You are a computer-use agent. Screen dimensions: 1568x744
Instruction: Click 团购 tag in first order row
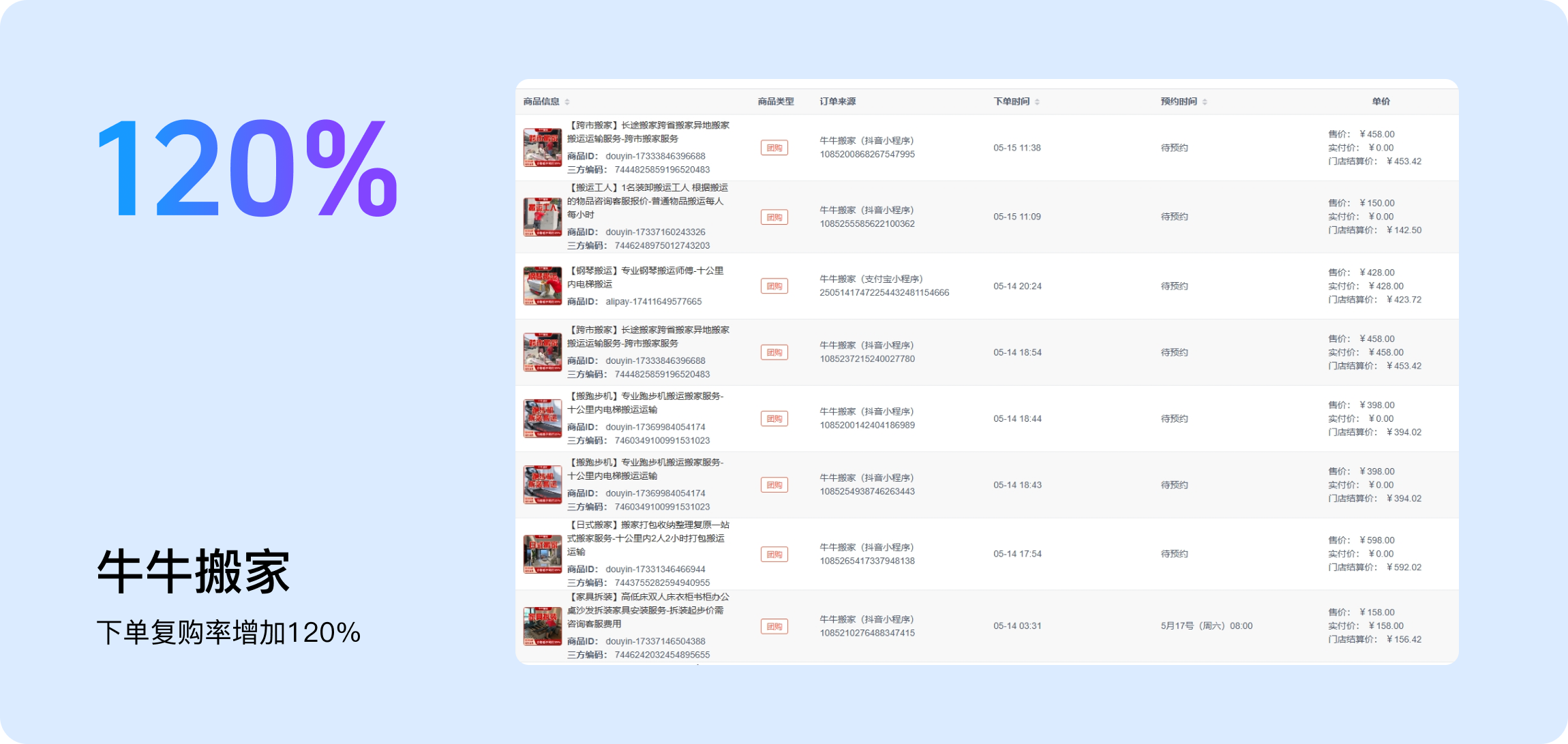[x=774, y=148]
